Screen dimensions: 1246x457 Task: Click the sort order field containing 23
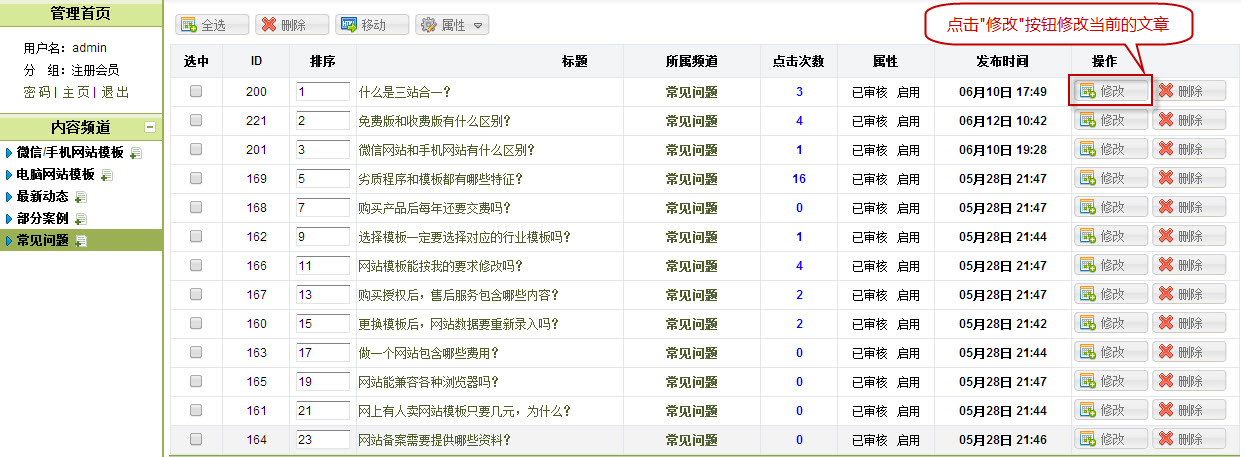(x=323, y=439)
